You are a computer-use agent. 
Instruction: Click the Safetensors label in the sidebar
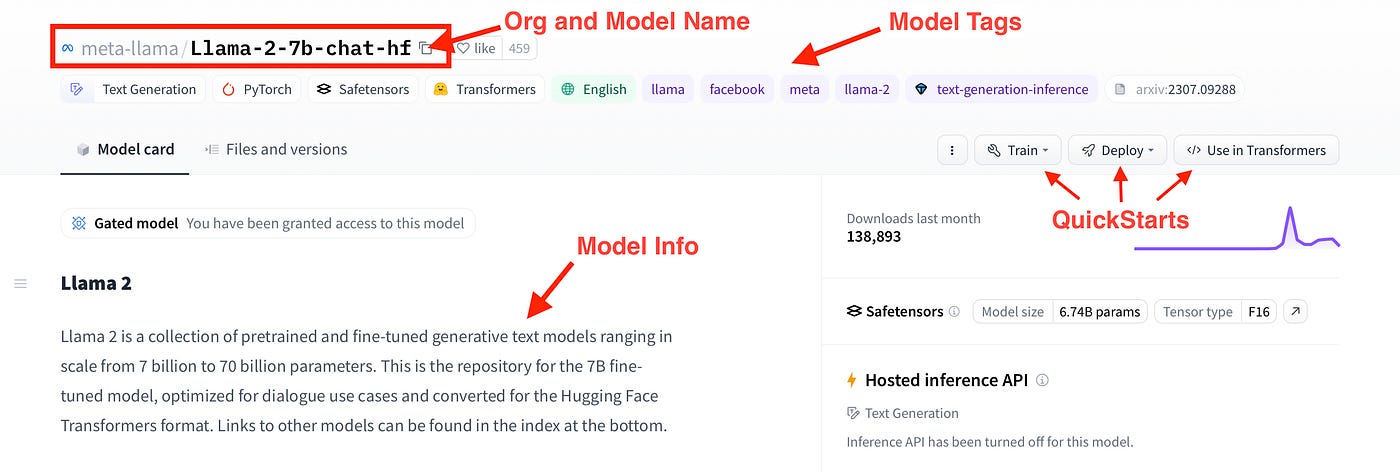(895, 311)
